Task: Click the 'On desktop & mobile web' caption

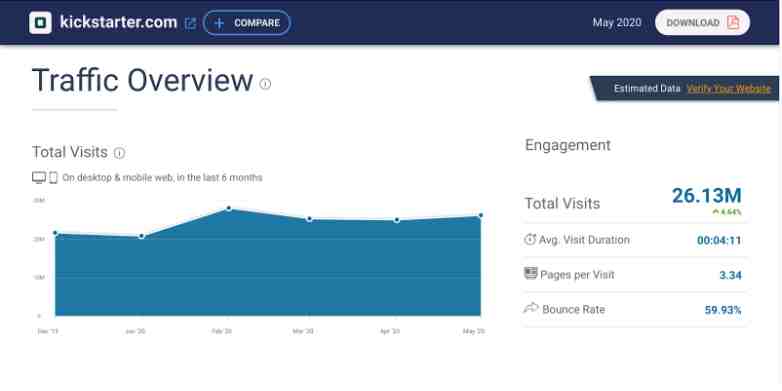Action: coord(162,178)
